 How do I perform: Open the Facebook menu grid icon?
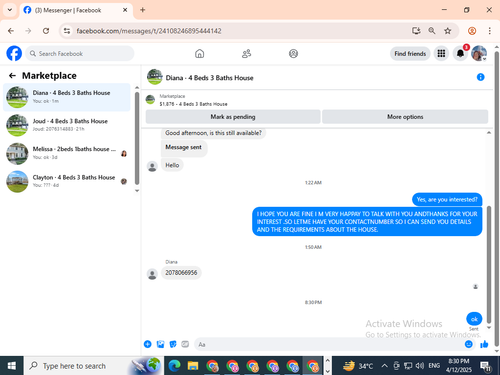point(441,53)
